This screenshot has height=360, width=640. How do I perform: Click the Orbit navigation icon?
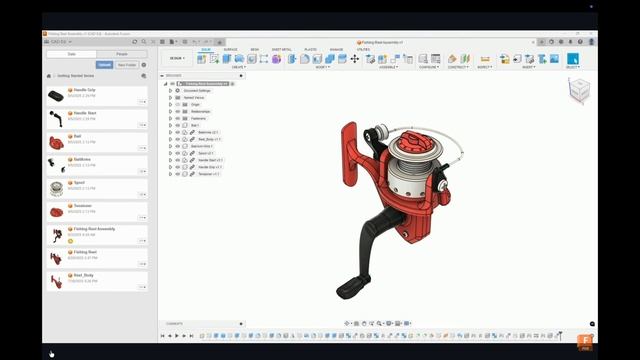click(347, 323)
